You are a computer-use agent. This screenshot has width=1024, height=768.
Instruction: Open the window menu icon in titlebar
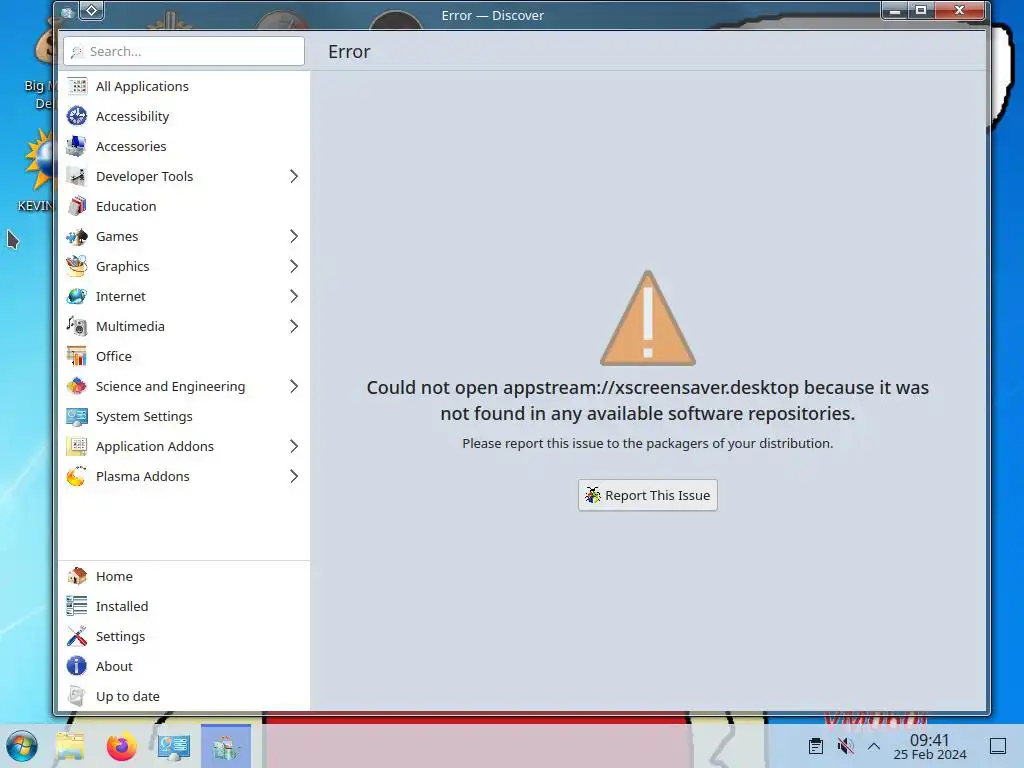pos(67,12)
